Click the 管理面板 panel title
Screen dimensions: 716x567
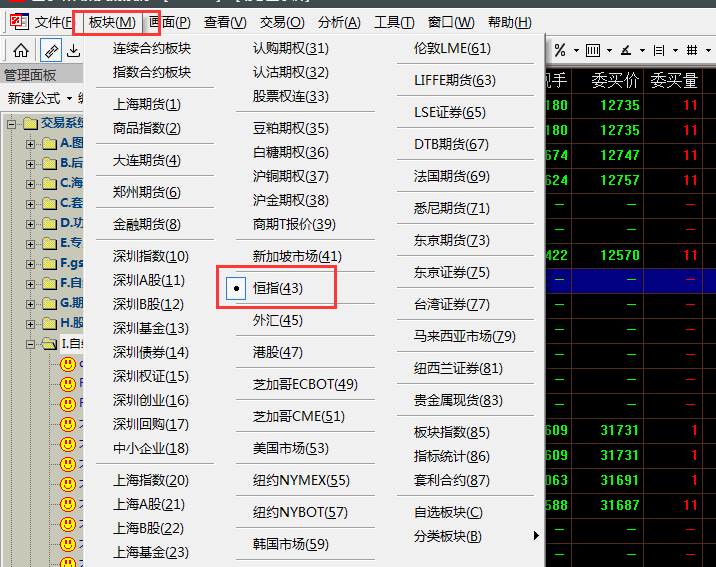(x=30, y=75)
